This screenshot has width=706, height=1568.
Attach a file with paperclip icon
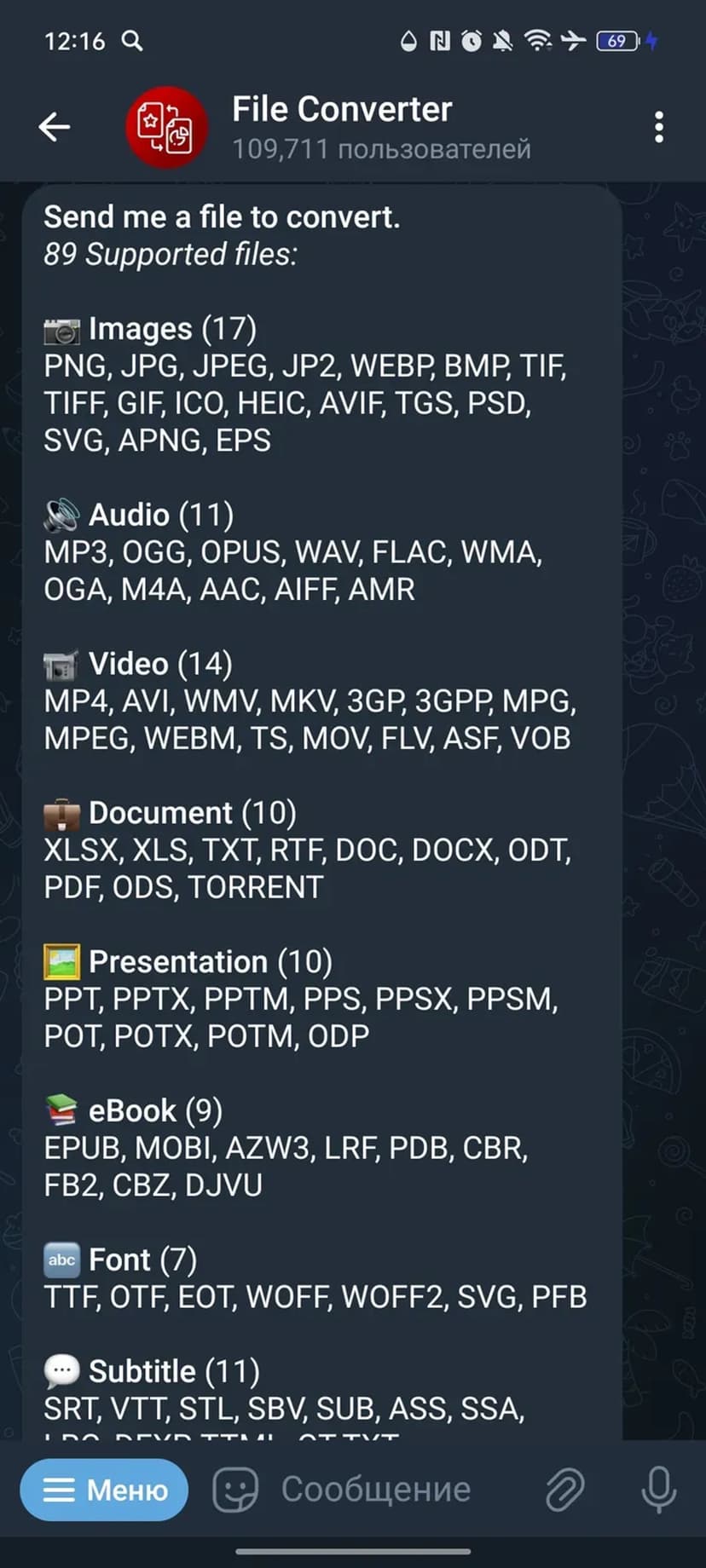[x=564, y=1490]
